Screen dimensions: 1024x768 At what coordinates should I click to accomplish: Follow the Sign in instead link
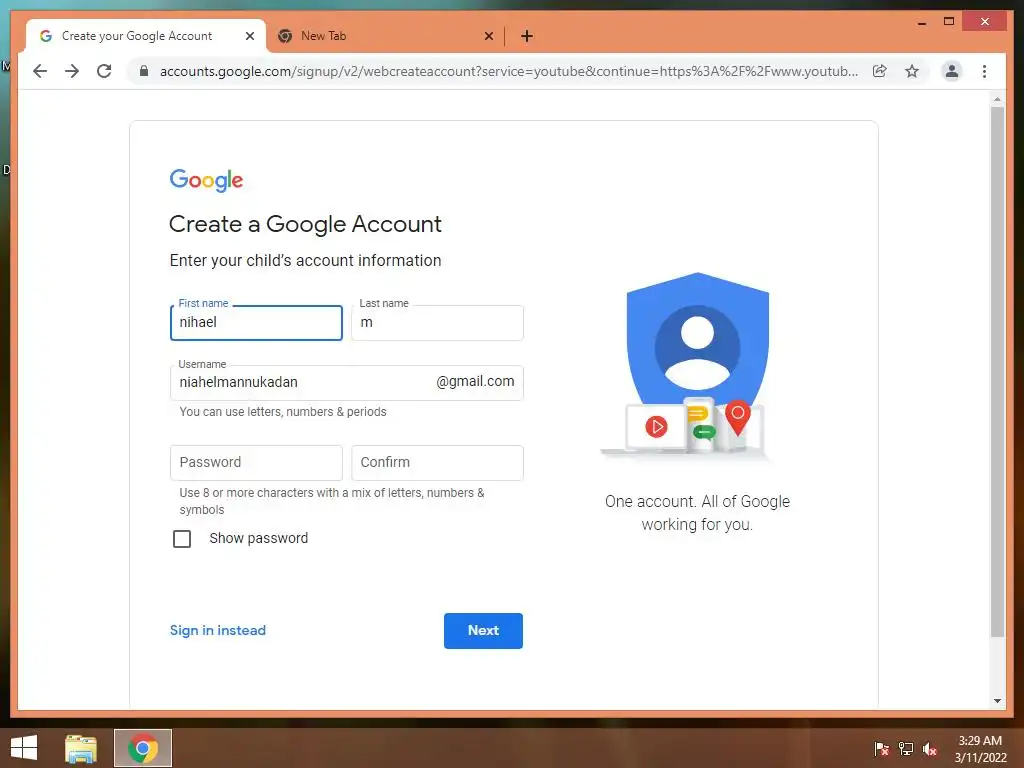217,630
